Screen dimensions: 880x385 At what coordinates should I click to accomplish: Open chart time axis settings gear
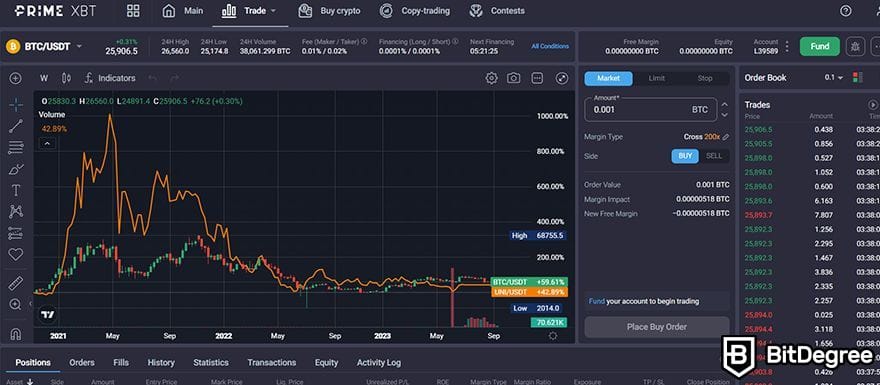point(553,336)
